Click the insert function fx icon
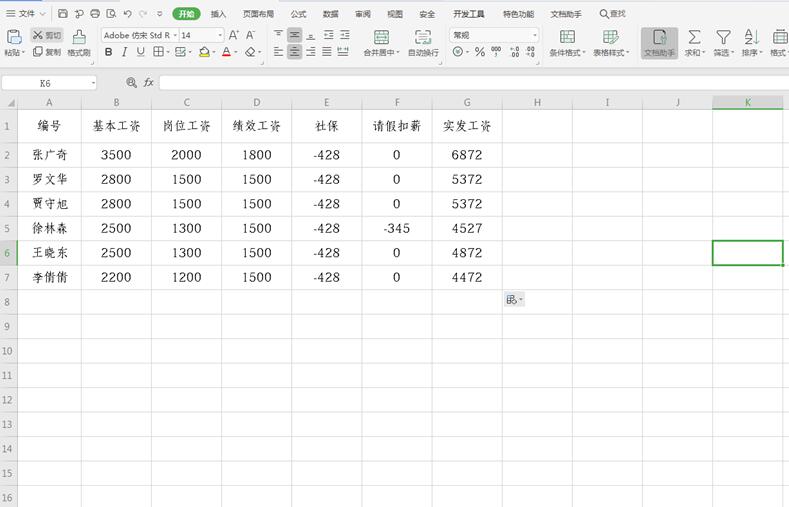Image resolution: width=789 pixels, height=507 pixels. [148, 82]
